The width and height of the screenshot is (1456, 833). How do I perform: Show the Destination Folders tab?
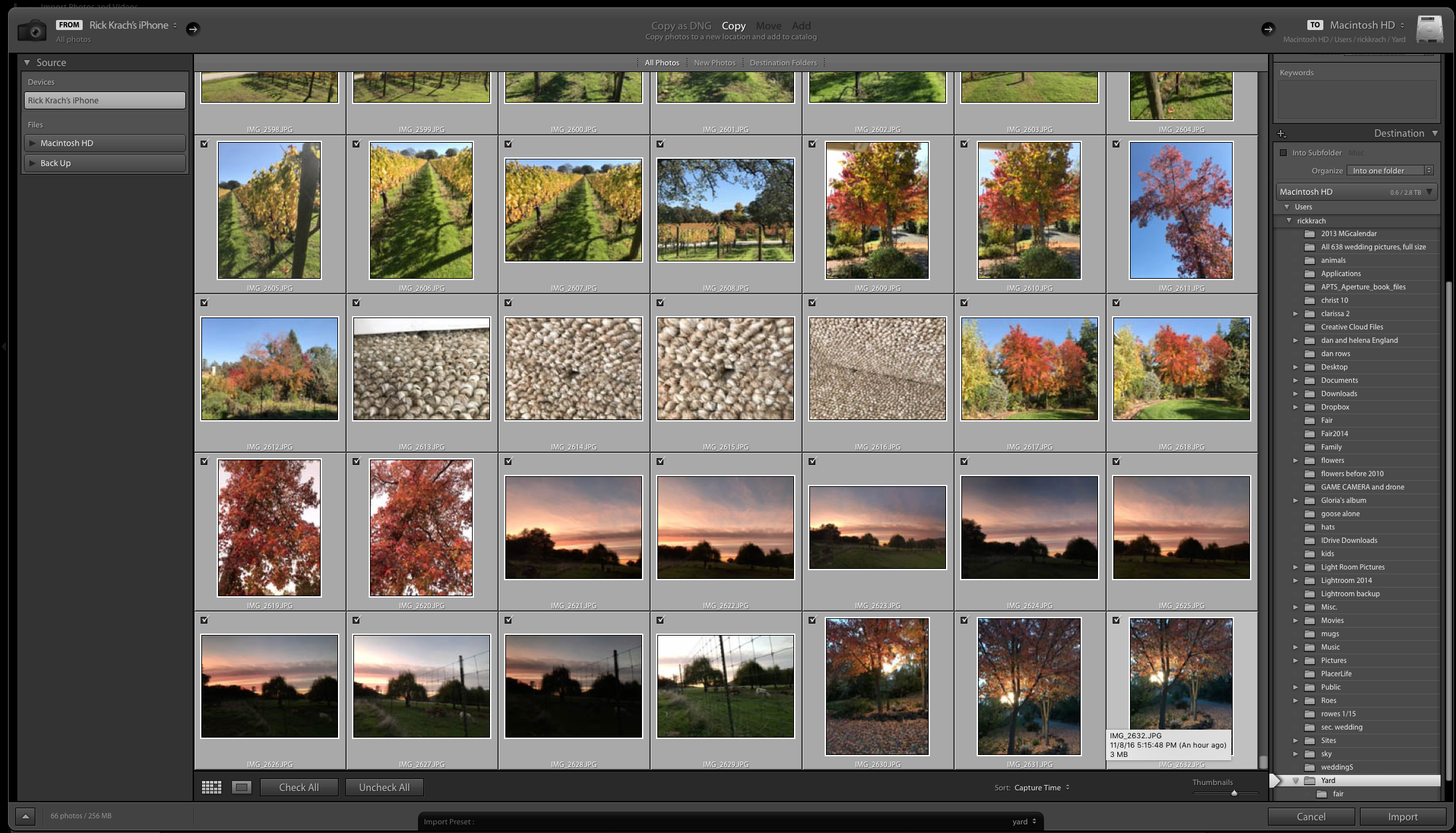tap(783, 63)
